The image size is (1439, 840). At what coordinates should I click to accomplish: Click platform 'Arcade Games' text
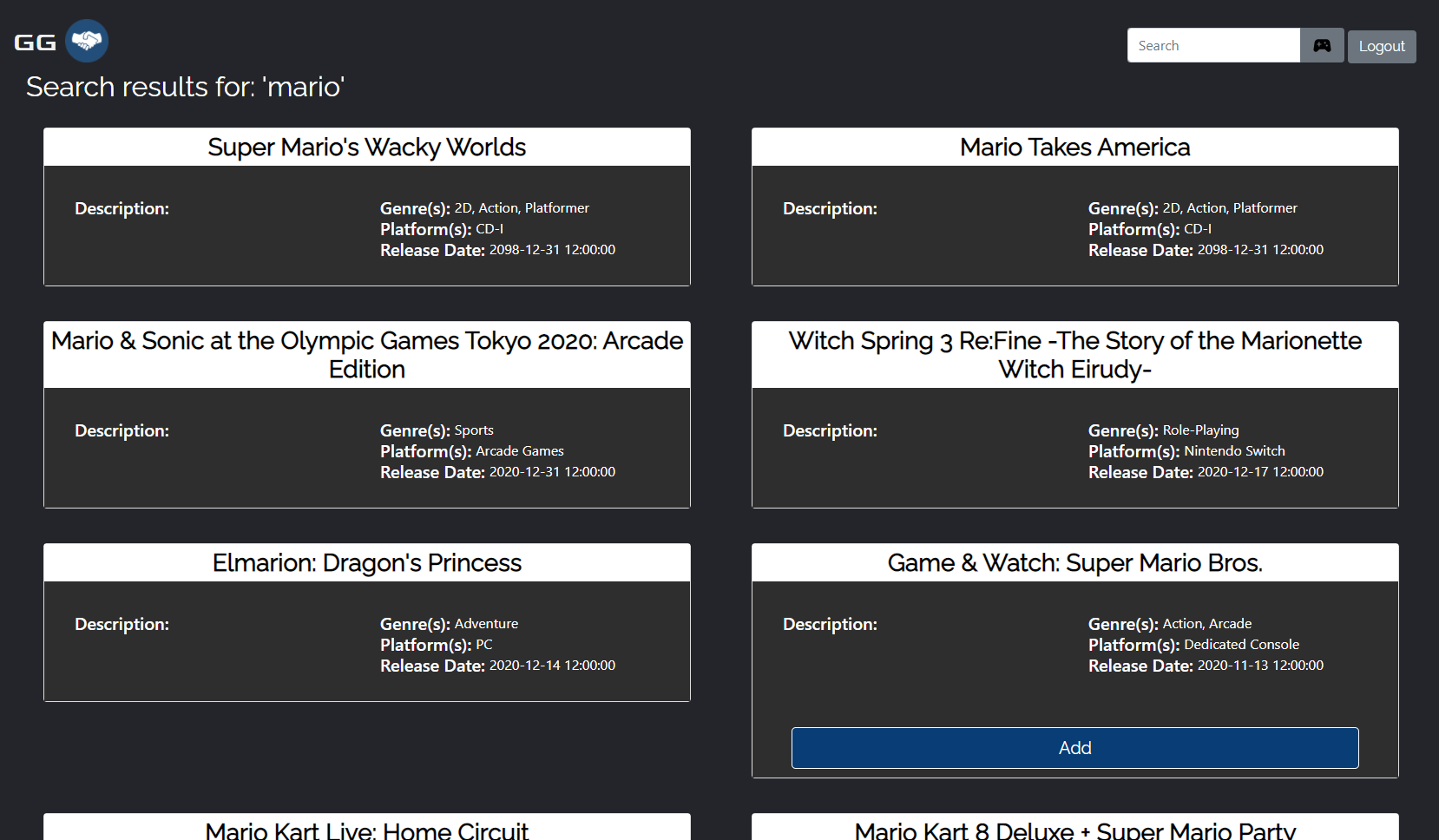click(520, 451)
